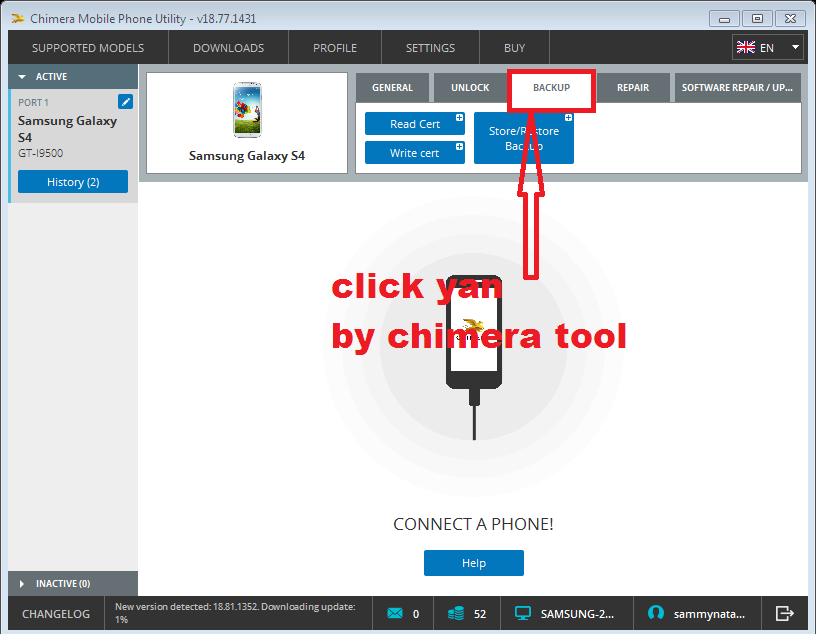The image size is (816, 634).
Task: Open the DOWNLOADS menu
Action: click(228, 48)
